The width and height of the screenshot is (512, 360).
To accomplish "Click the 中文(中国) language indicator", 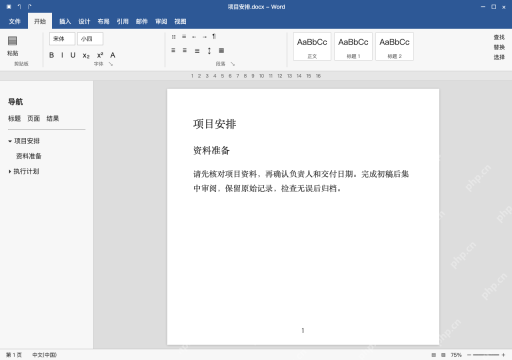I will tap(44, 355).
